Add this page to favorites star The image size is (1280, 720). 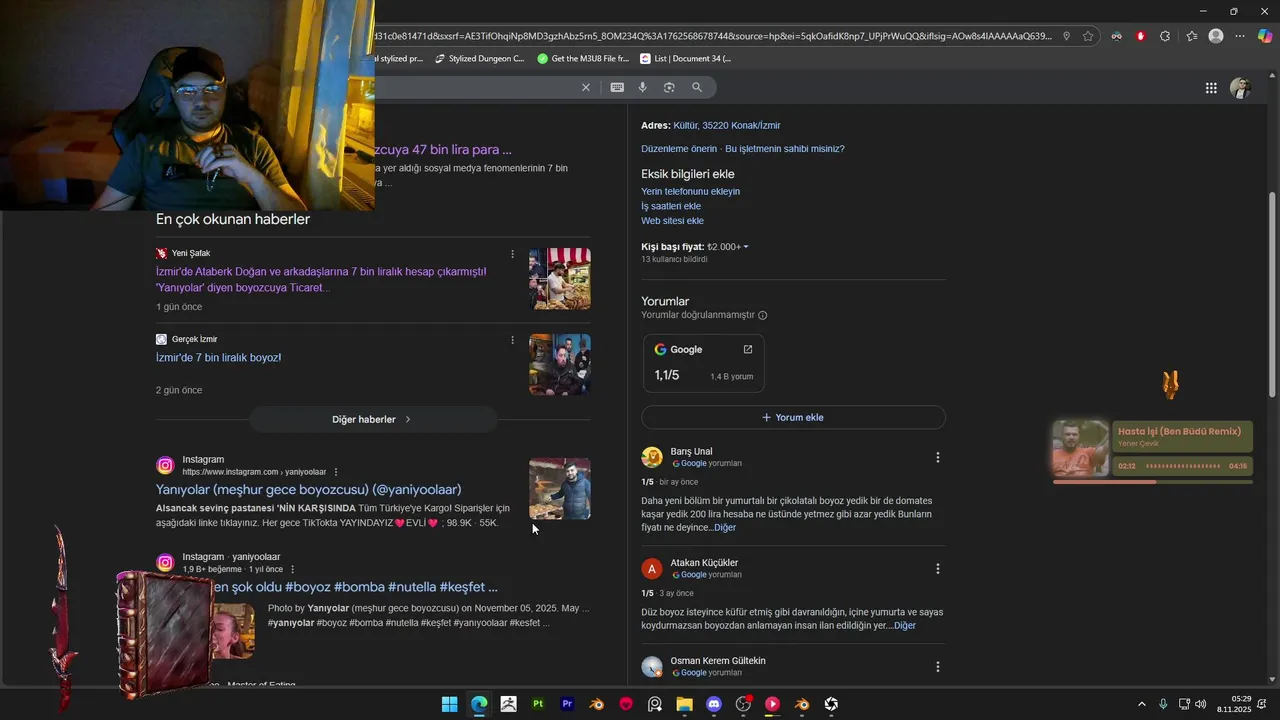coord(1088,36)
